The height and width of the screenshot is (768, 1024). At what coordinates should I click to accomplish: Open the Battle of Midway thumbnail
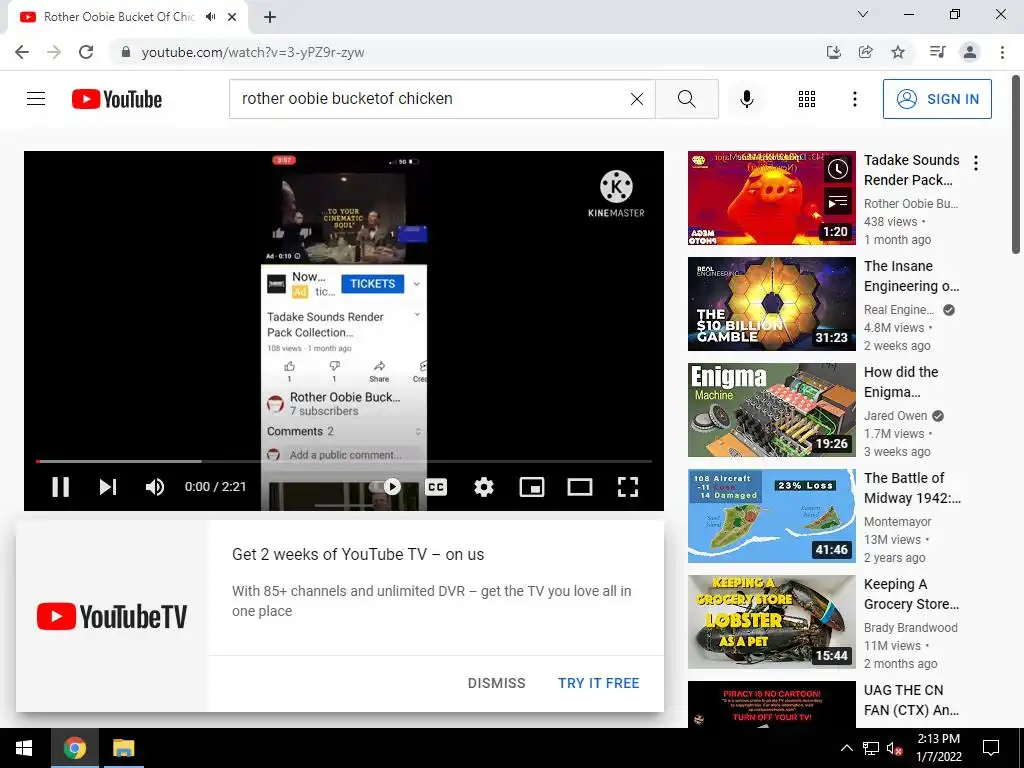point(772,516)
